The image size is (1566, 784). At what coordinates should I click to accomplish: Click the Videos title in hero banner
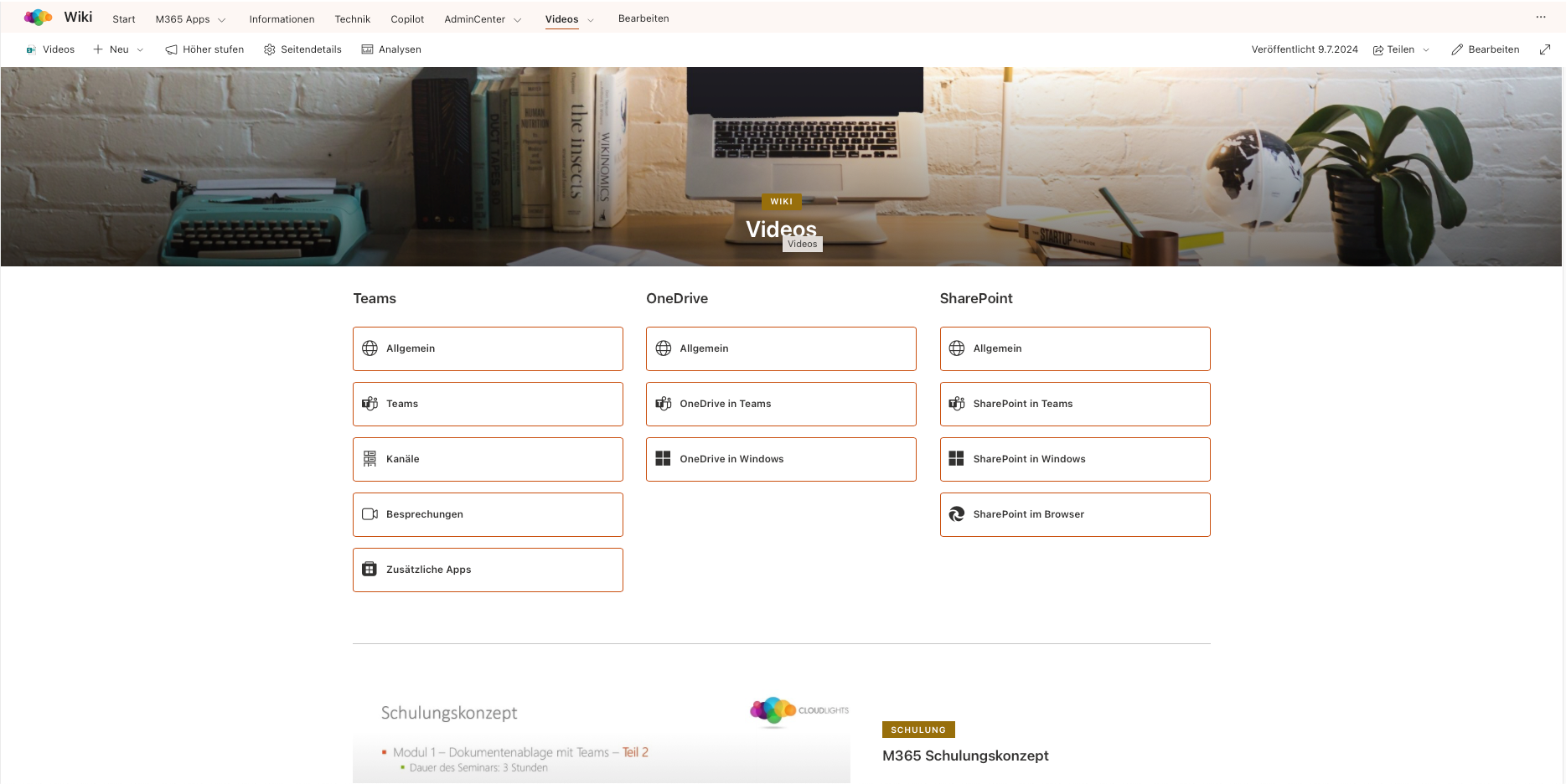(781, 229)
